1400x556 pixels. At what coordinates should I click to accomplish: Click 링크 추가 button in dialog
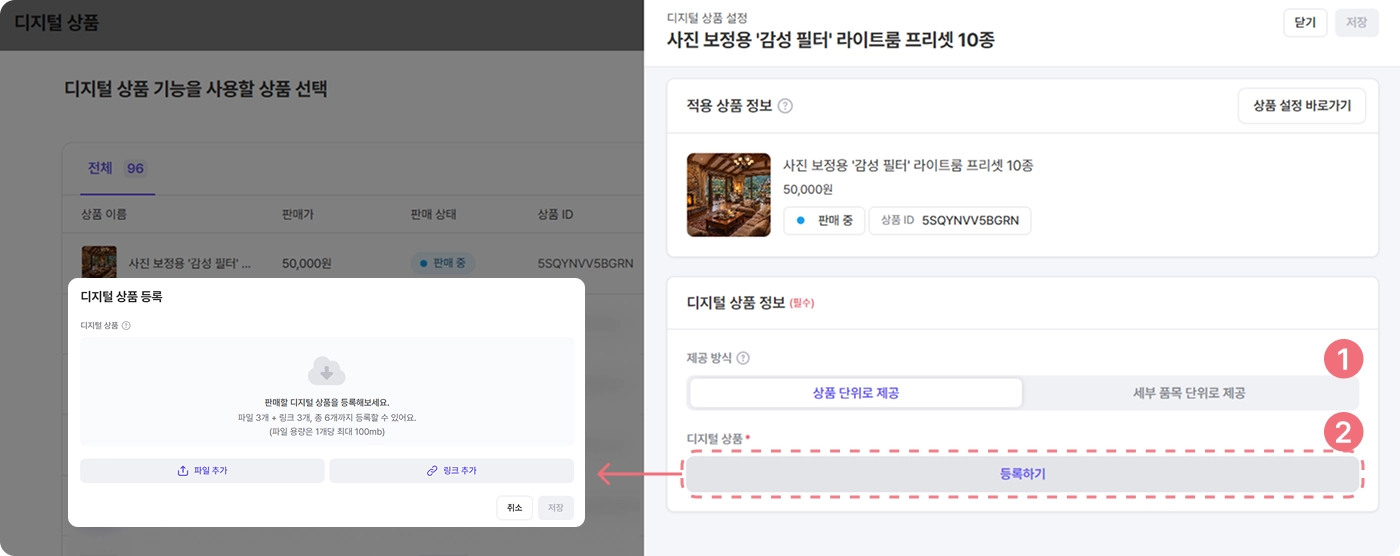[x=451, y=470]
